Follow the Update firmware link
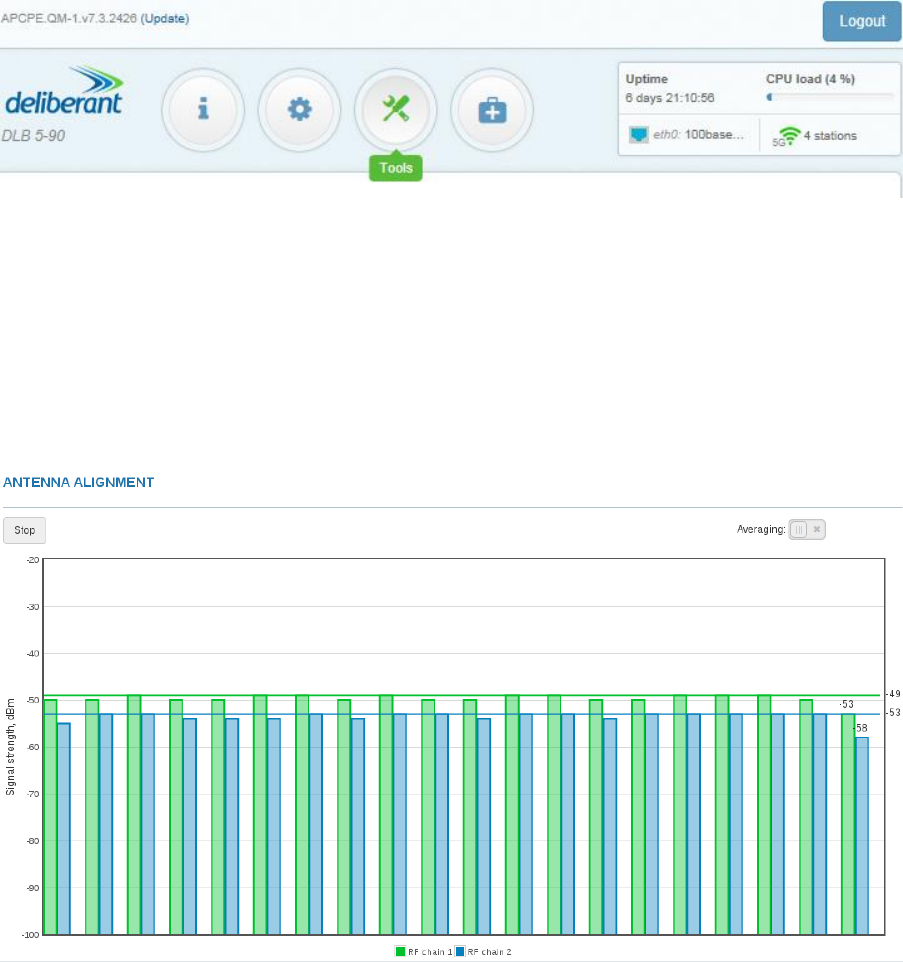This screenshot has width=903, height=962. tap(165, 18)
